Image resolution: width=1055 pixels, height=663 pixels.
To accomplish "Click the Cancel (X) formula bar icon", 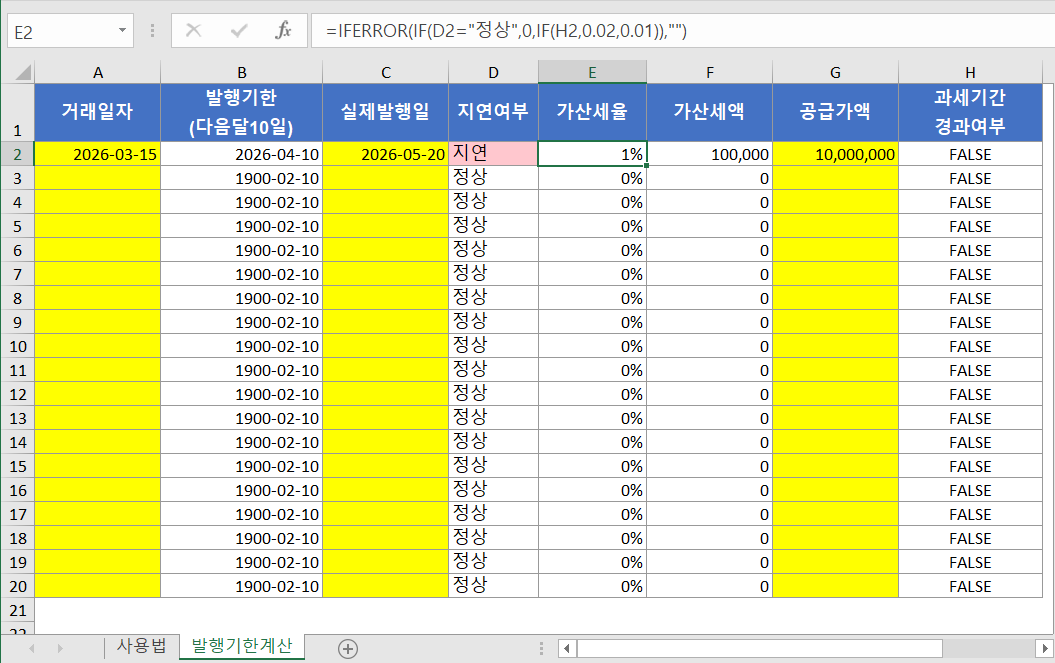I will 194,30.
